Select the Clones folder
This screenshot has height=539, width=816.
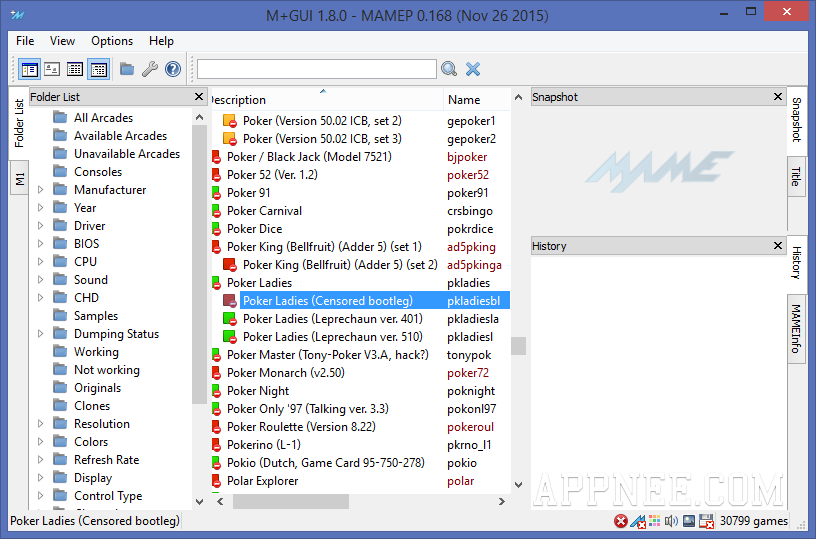click(x=92, y=405)
